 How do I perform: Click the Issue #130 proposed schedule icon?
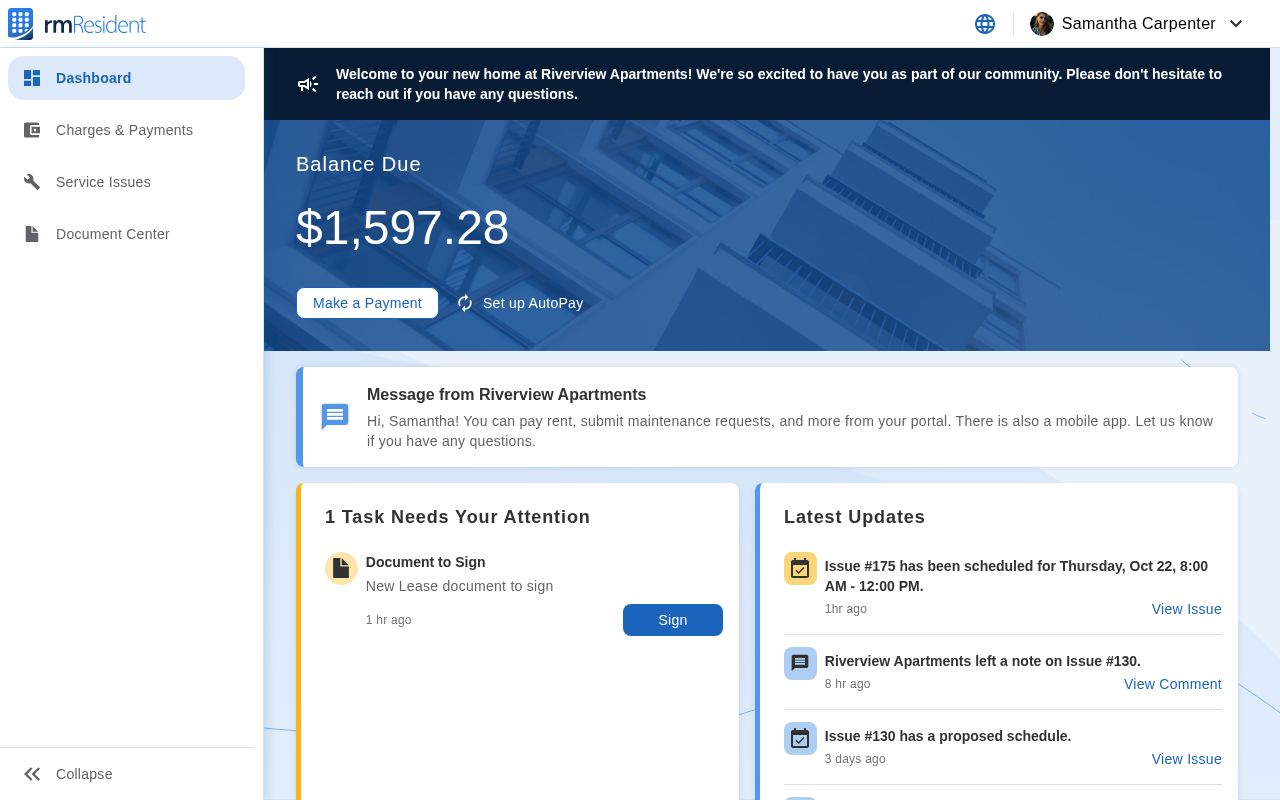tap(800, 738)
